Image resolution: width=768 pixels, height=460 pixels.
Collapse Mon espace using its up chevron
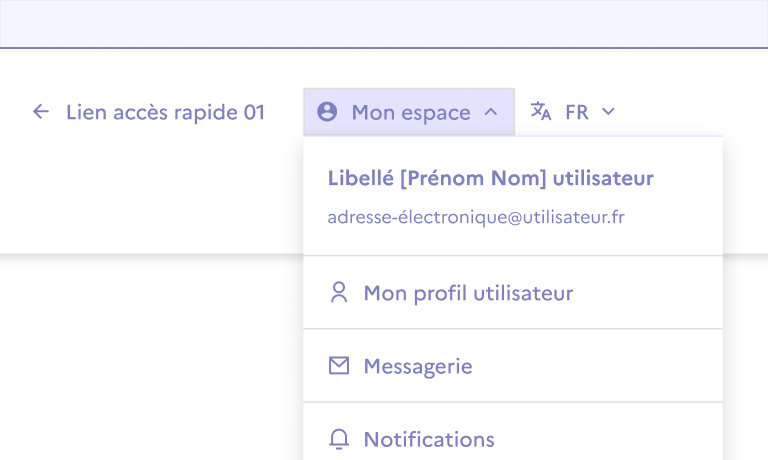(x=490, y=112)
